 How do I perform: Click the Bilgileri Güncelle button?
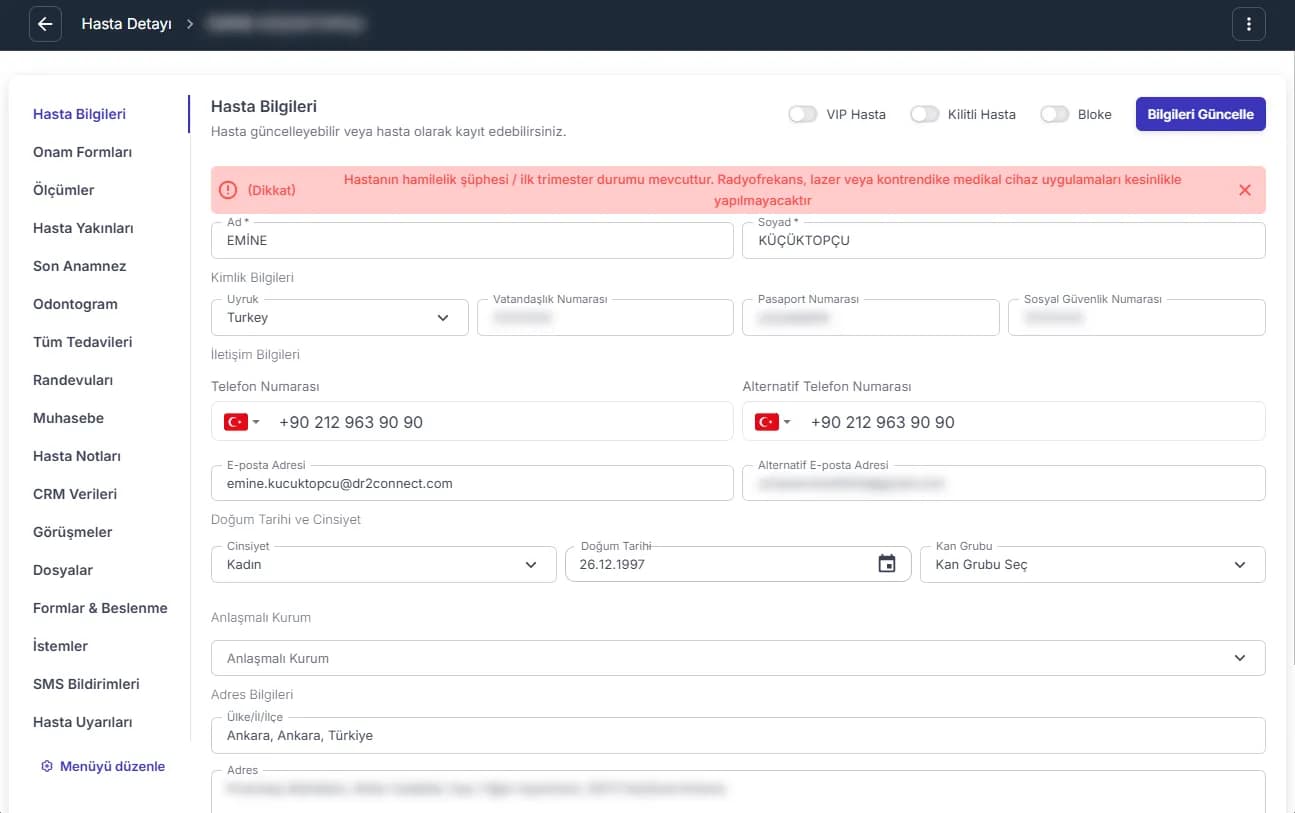1201,114
